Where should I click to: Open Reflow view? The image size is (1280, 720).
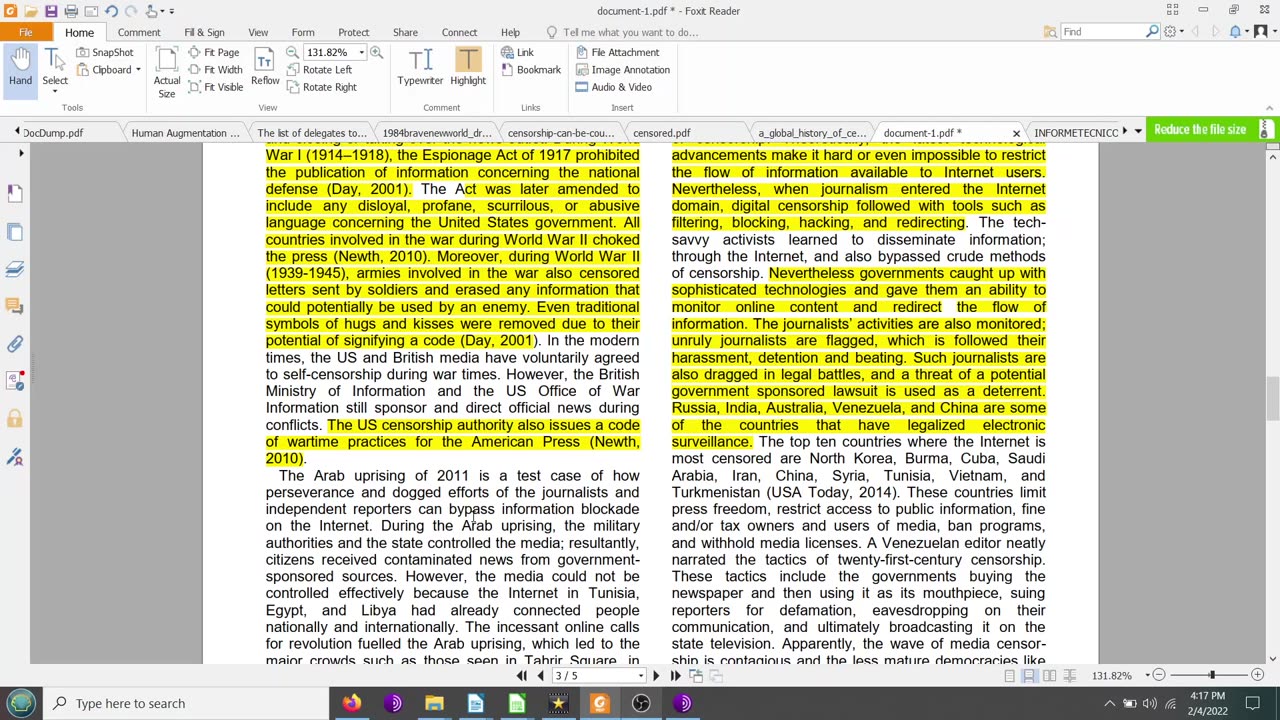pyautogui.click(x=265, y=68)
